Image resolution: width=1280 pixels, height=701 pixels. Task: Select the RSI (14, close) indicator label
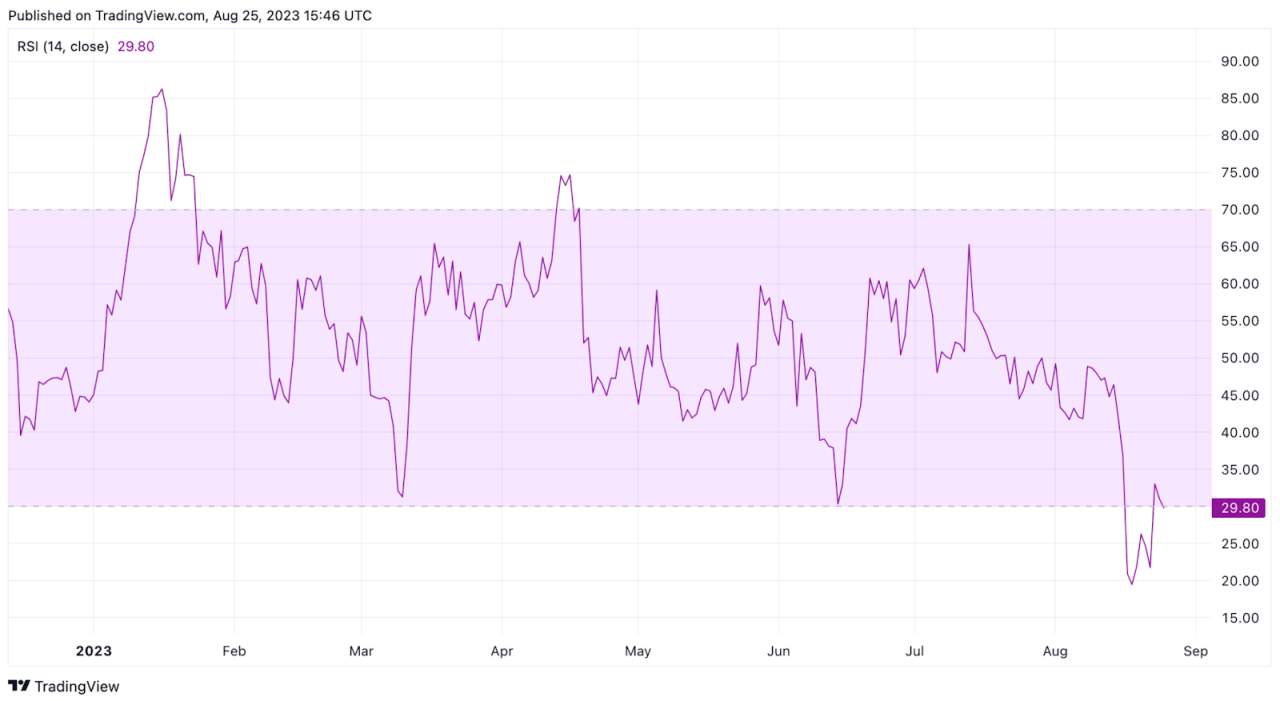click(x=63, y=46)
